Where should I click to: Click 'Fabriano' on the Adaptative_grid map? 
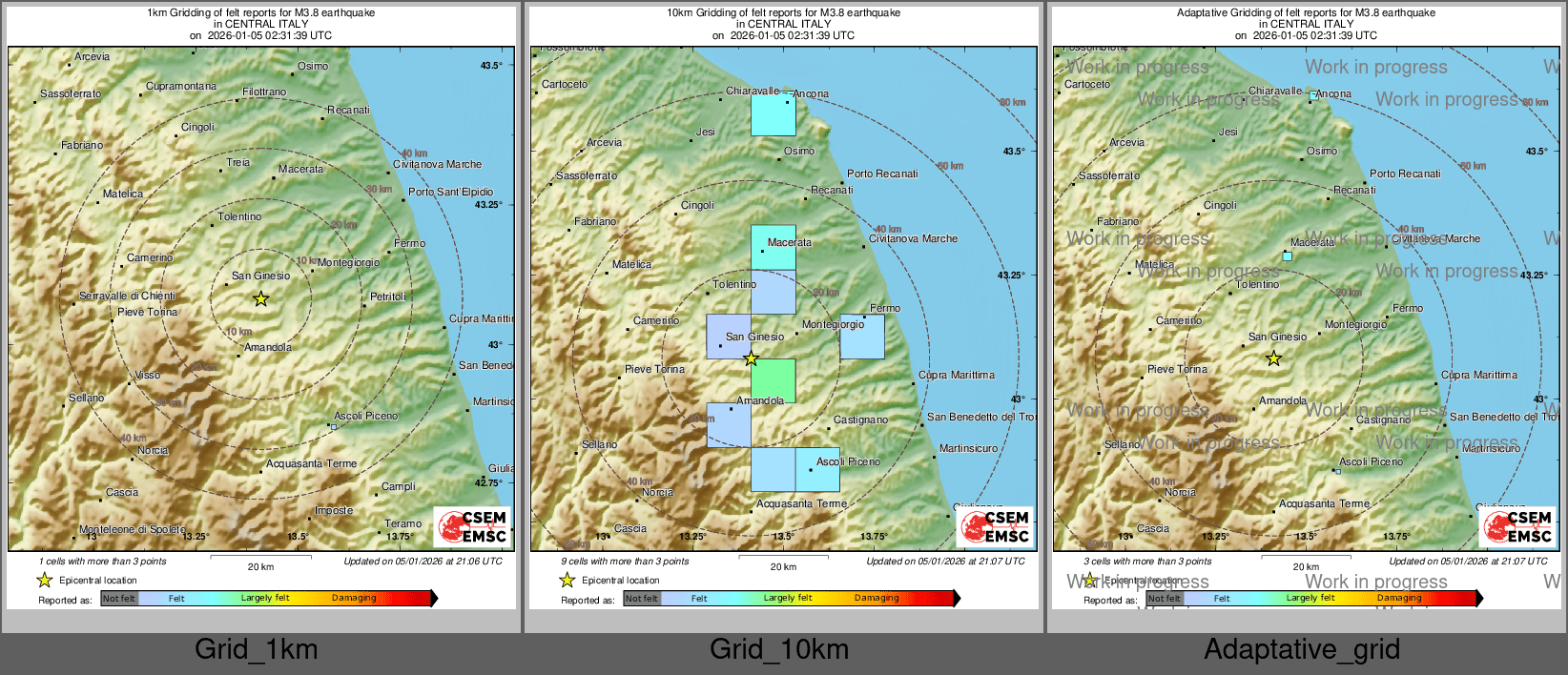click(x=1118, y=221)
